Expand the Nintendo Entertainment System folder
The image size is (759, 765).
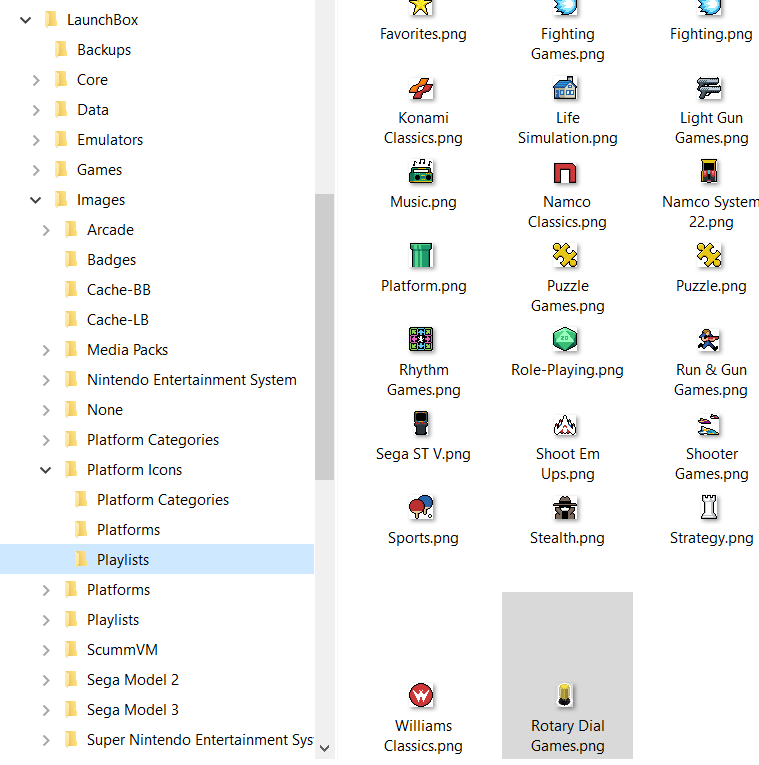point(46,380)
